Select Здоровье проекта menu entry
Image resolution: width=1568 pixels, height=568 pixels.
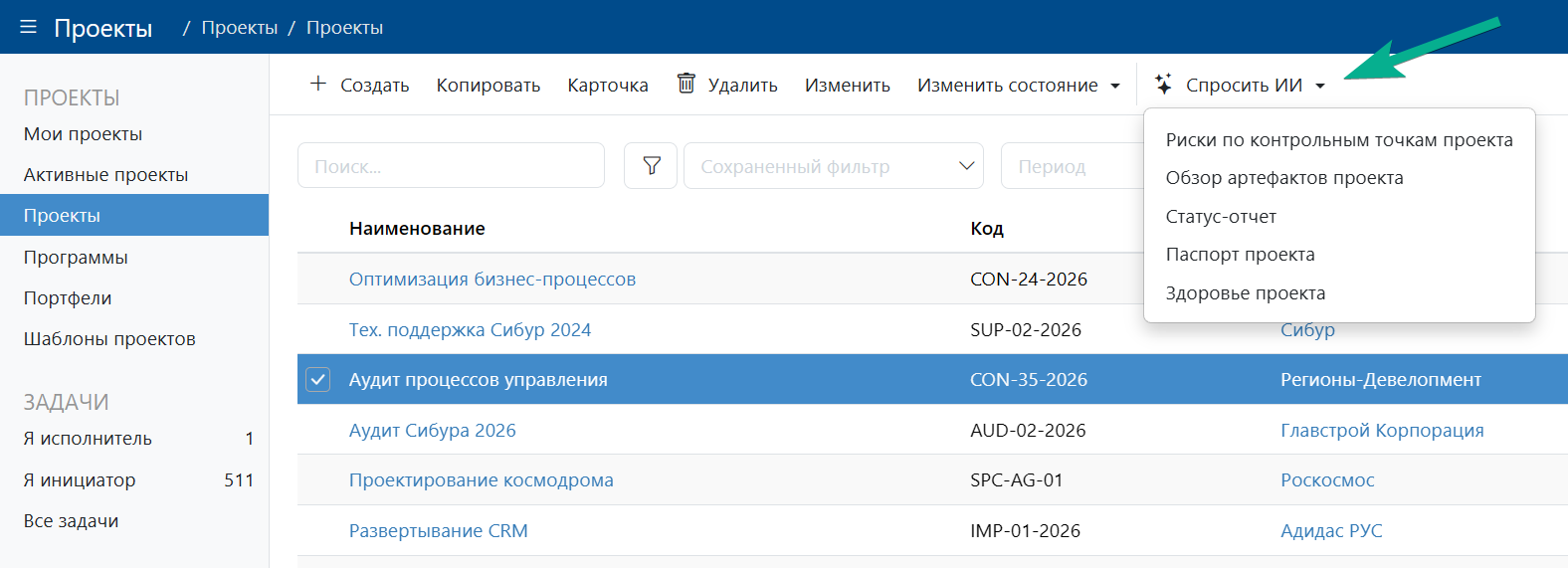(x=1246, y=293)
